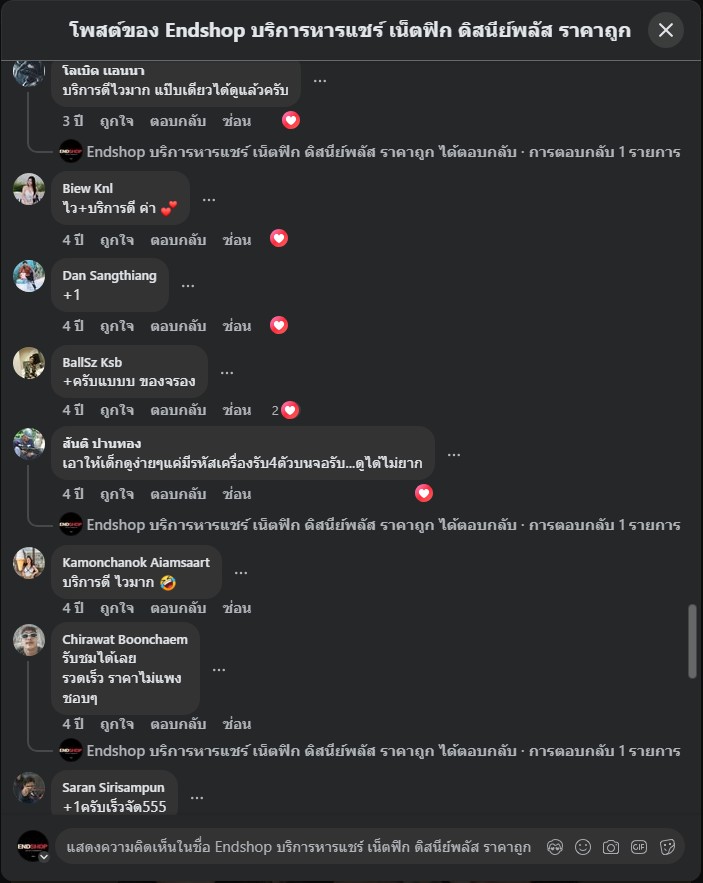Image resolution: width=703 pixels, height=883 pixels.
Task: Select ซ่อน under Biew Knl's comment
Action: click(237, 240)
